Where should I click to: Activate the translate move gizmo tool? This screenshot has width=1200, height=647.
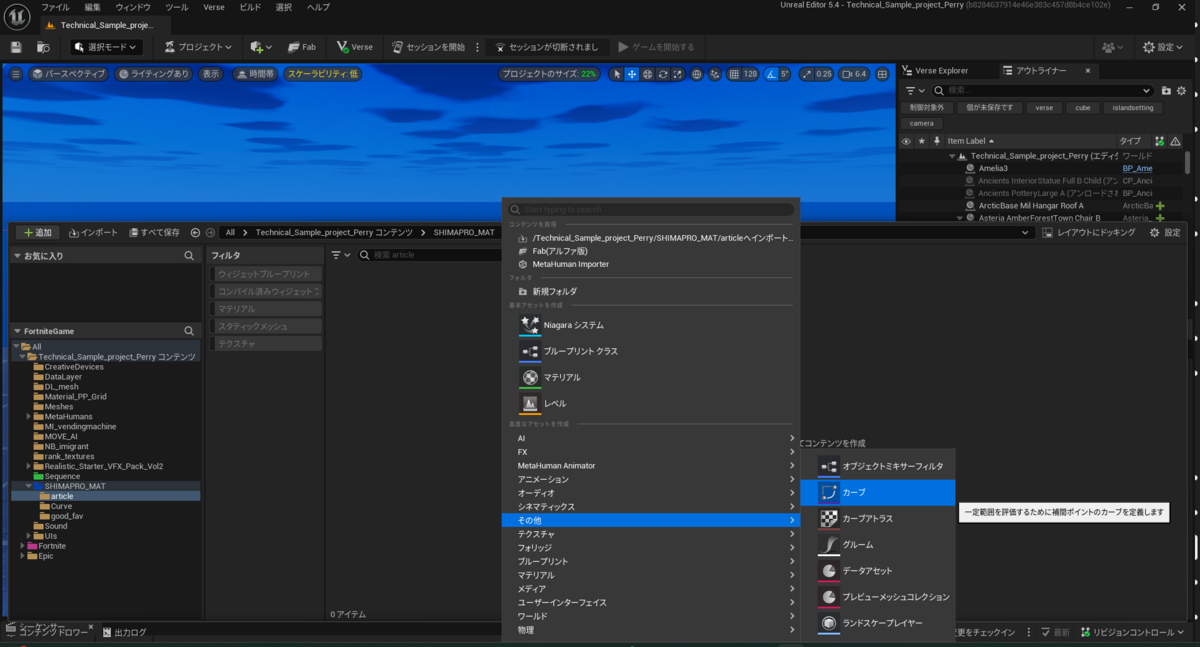tap(632, 74)
